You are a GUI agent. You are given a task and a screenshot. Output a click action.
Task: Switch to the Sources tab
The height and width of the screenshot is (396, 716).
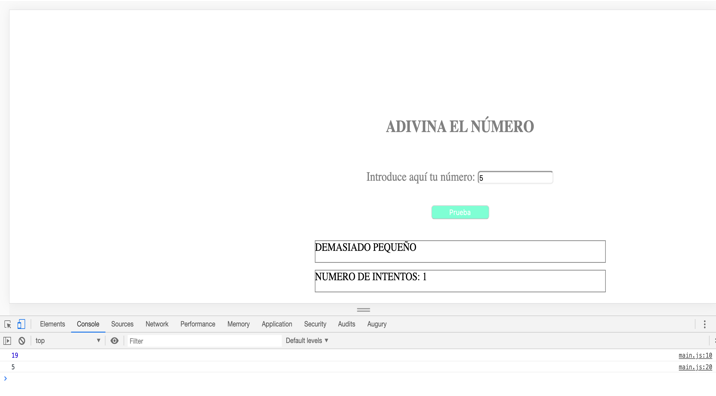(x=122, y=324)
